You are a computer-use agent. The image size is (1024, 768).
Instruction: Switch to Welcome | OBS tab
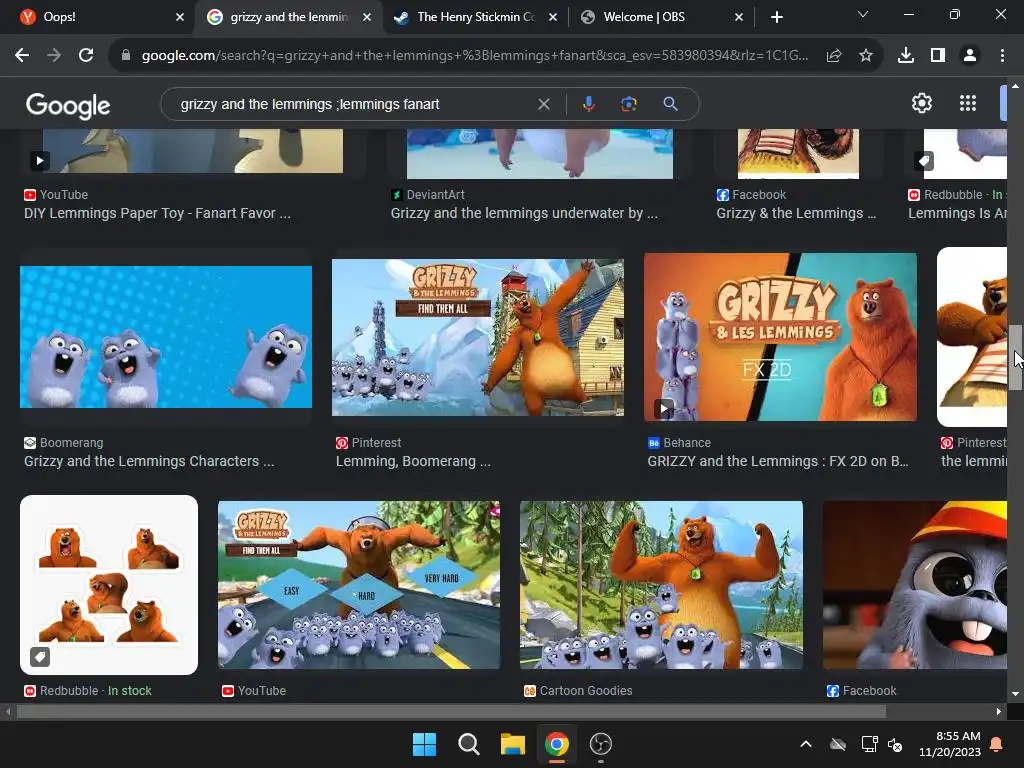[661, 17]
